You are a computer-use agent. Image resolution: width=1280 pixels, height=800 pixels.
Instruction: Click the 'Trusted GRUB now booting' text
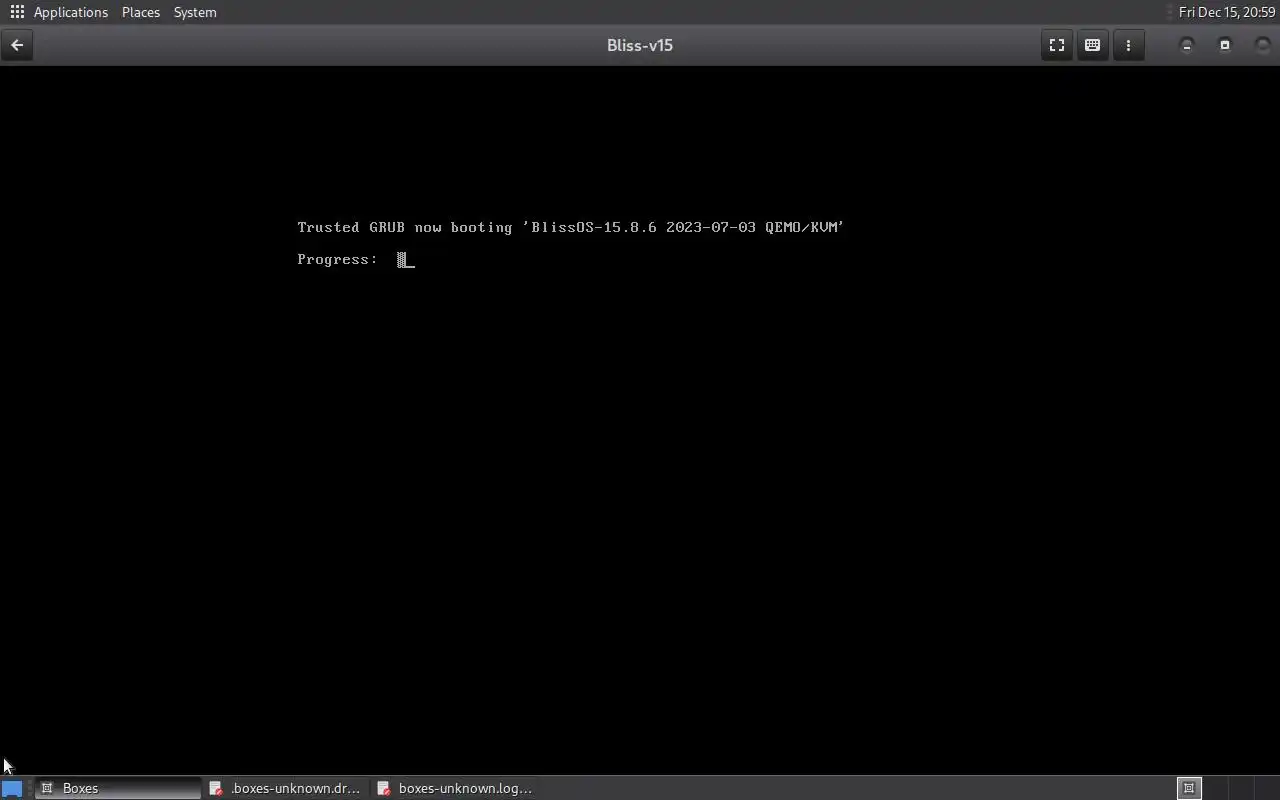point(404,227)
